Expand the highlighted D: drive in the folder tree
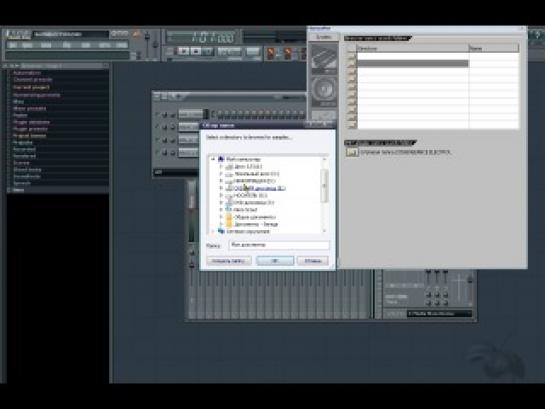 point(221,188)
